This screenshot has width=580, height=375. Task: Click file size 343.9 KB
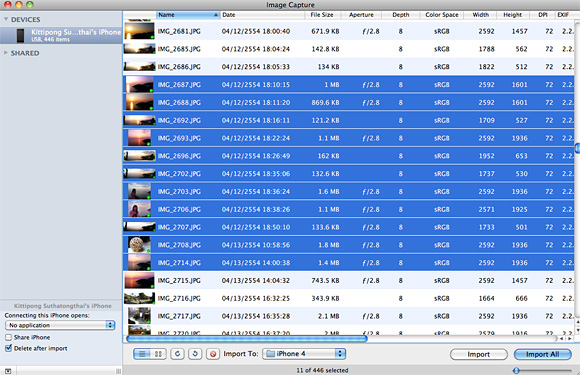click(325, 298)
